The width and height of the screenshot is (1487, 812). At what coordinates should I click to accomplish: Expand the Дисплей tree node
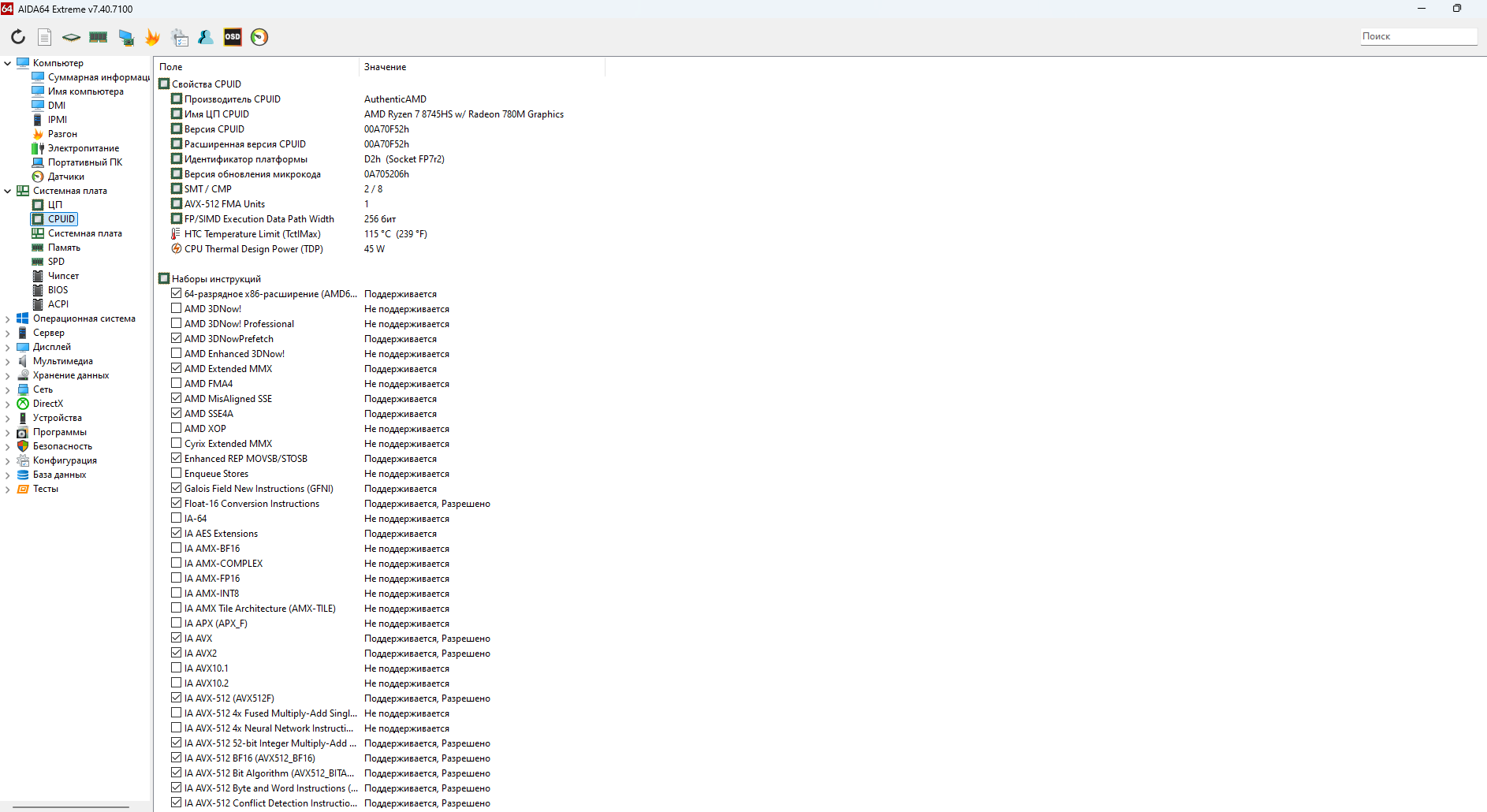8,347
